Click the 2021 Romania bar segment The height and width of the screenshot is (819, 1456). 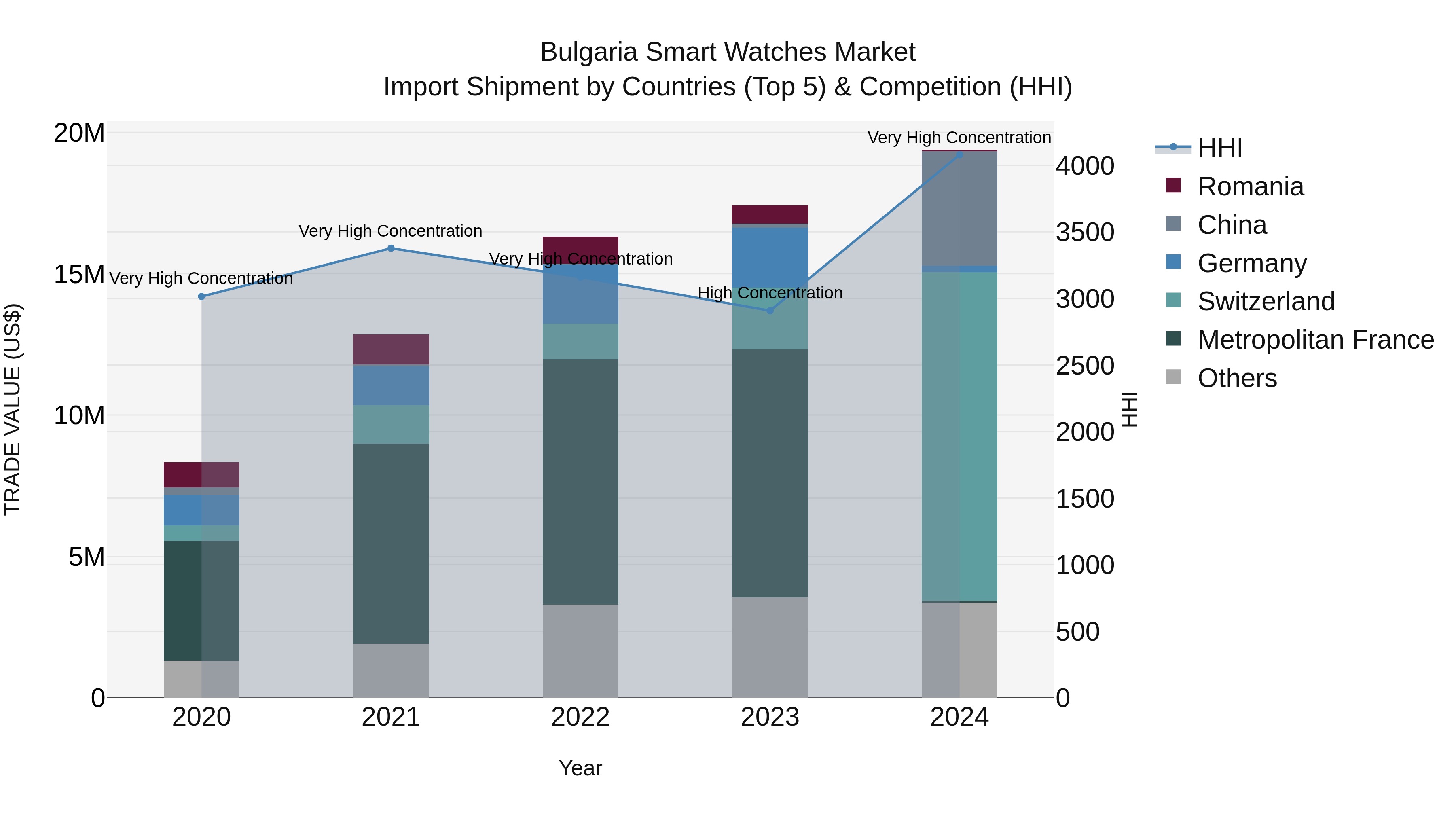(391, 349)
